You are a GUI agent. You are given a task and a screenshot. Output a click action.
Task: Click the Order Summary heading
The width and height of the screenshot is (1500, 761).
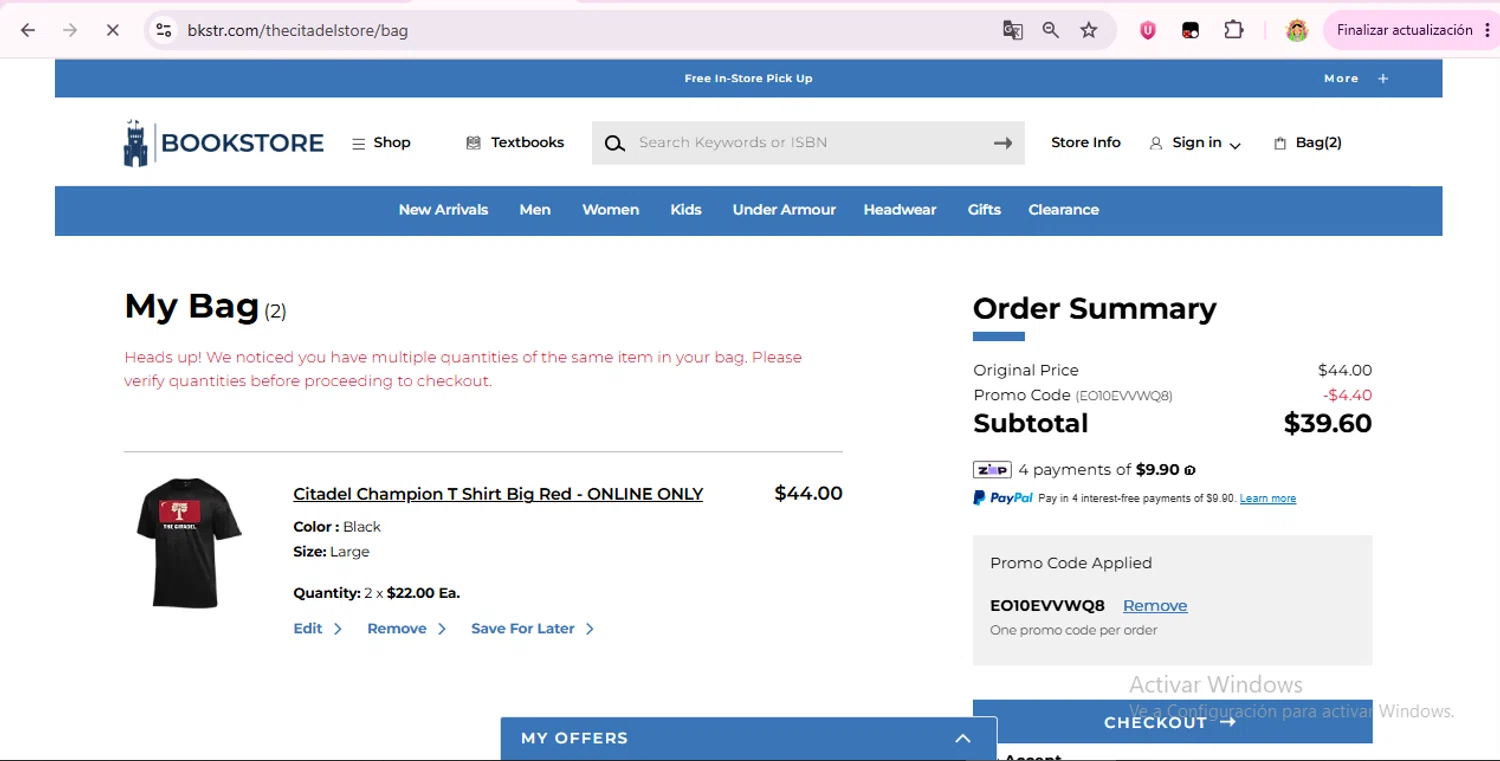point(1095,309)
